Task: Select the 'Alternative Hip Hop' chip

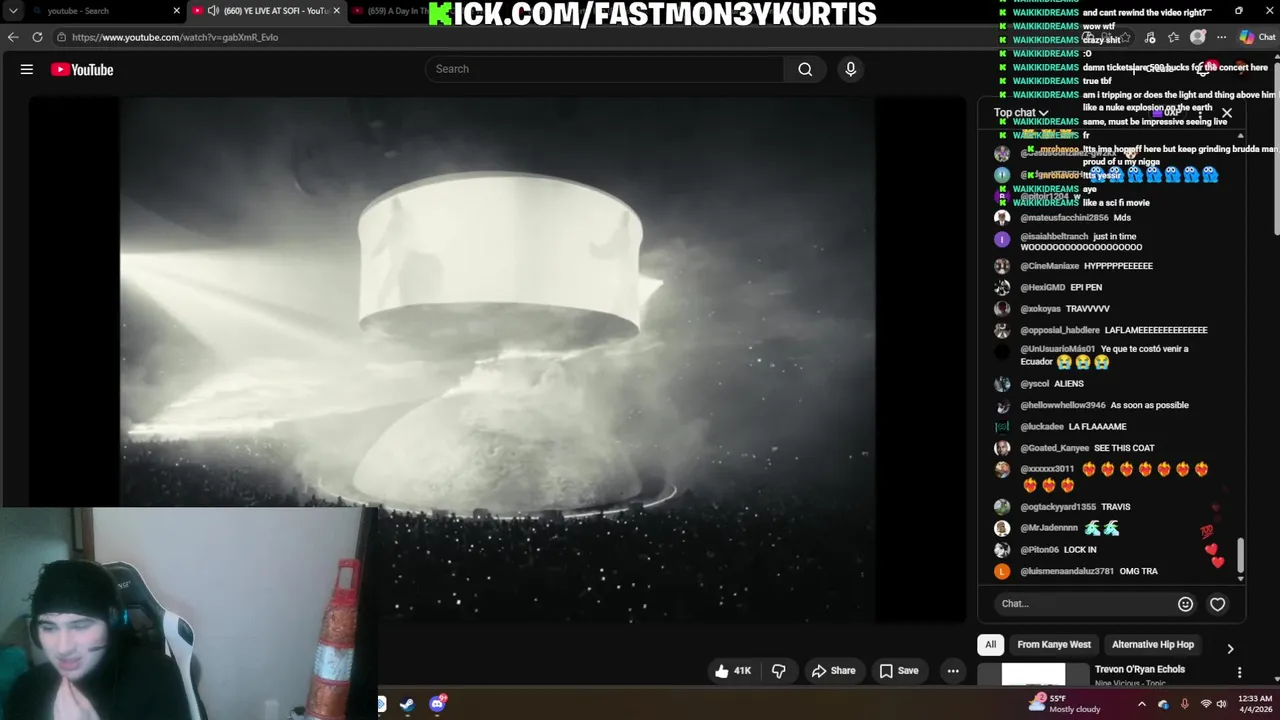Action: (1153, 645)
